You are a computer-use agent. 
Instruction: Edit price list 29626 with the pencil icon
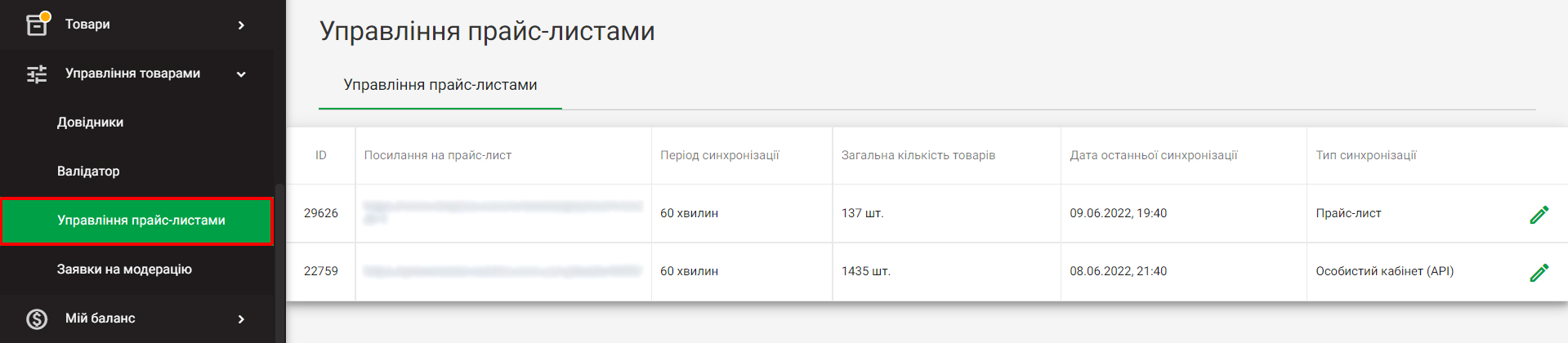tap(1539, 214)
